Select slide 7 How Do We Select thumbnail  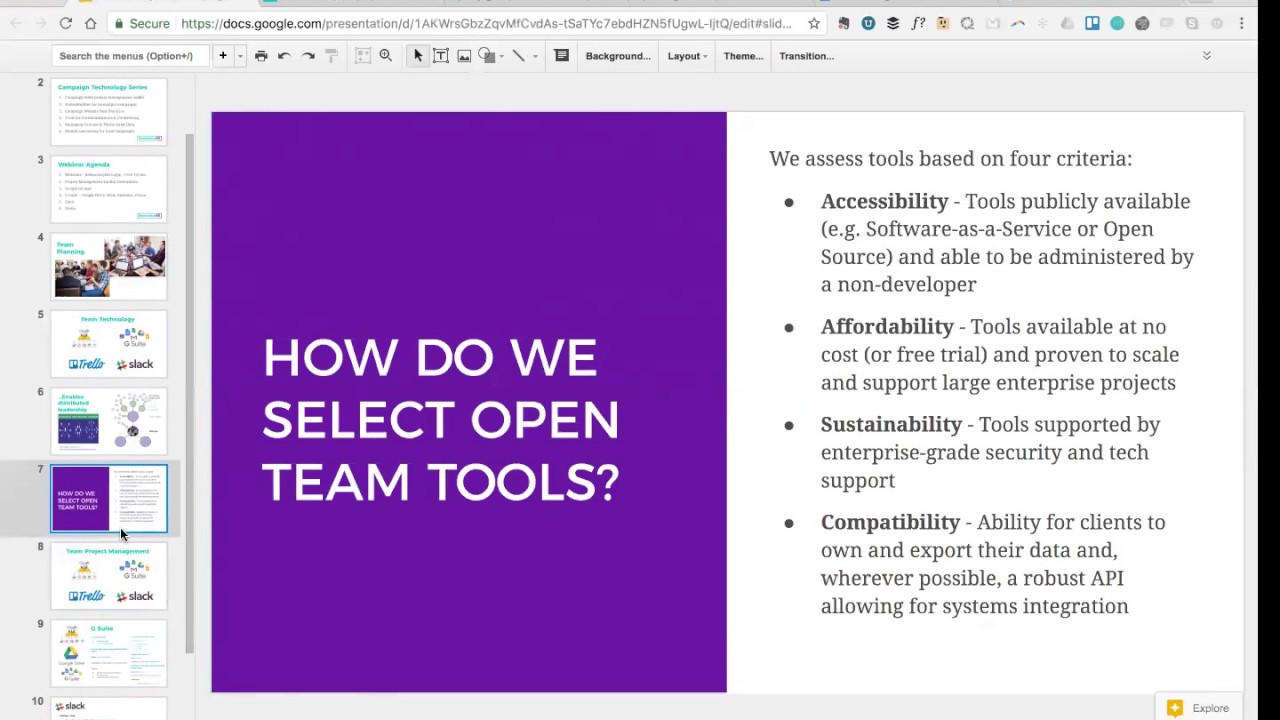109,498
